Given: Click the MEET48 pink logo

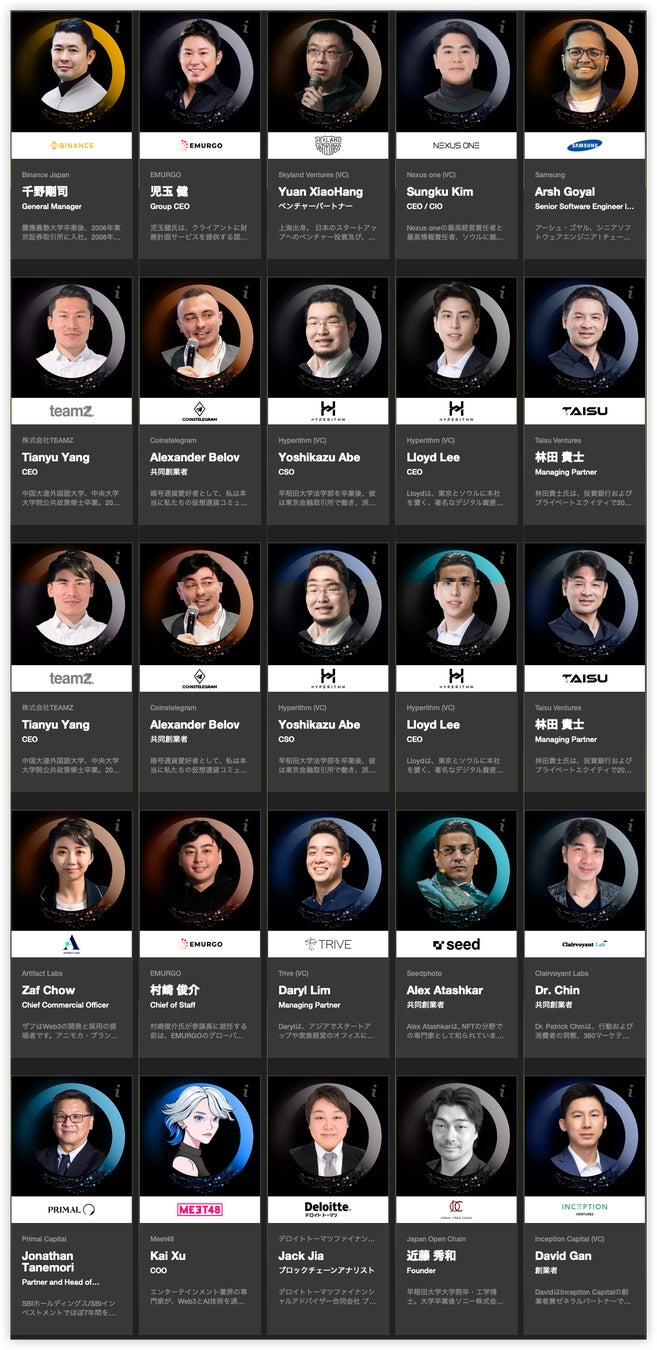Looking at the screenshot, I should click(200, 1209).
